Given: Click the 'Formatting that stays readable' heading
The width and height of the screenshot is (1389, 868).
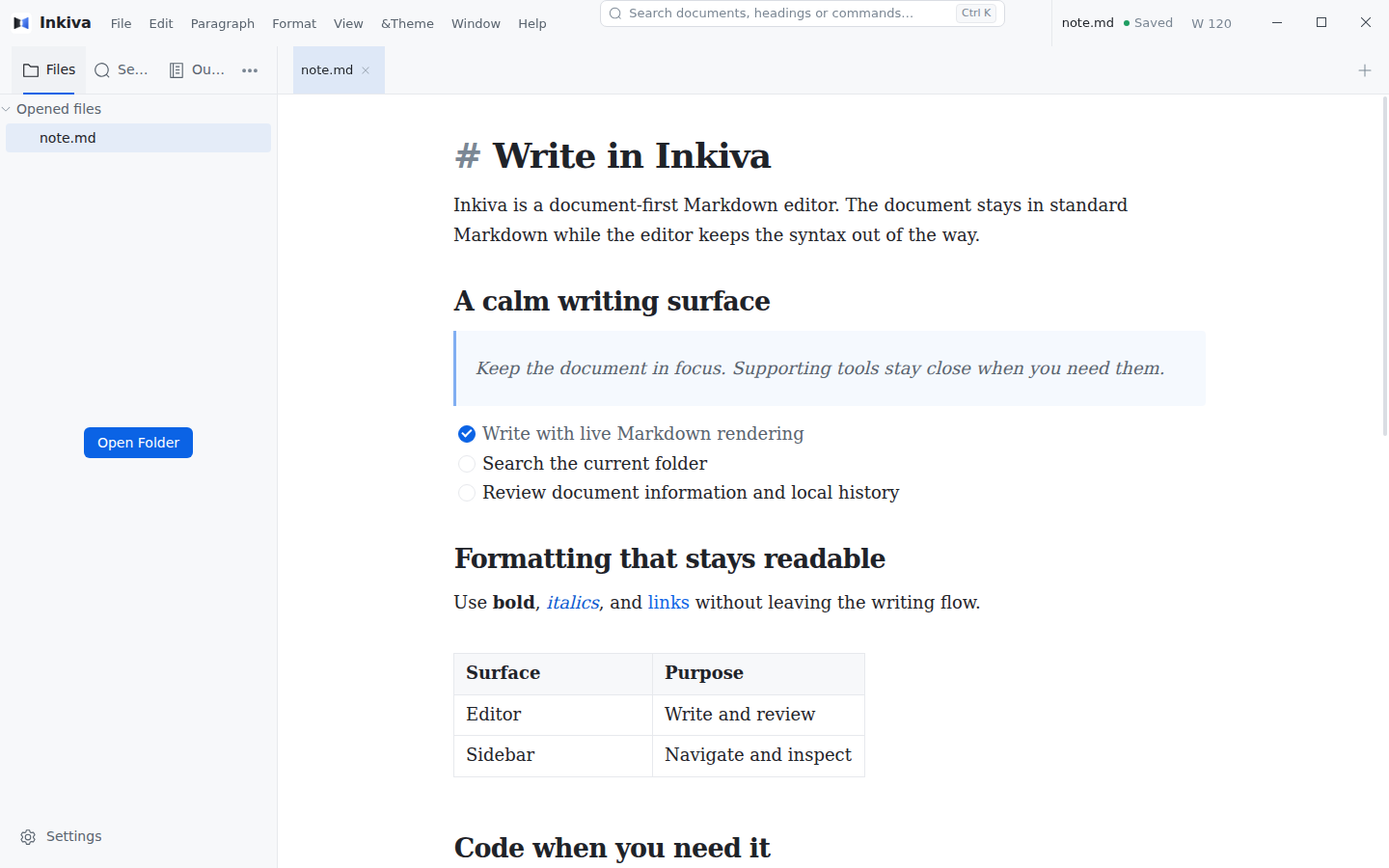Looking at the screenshot, I should (669, 559).
